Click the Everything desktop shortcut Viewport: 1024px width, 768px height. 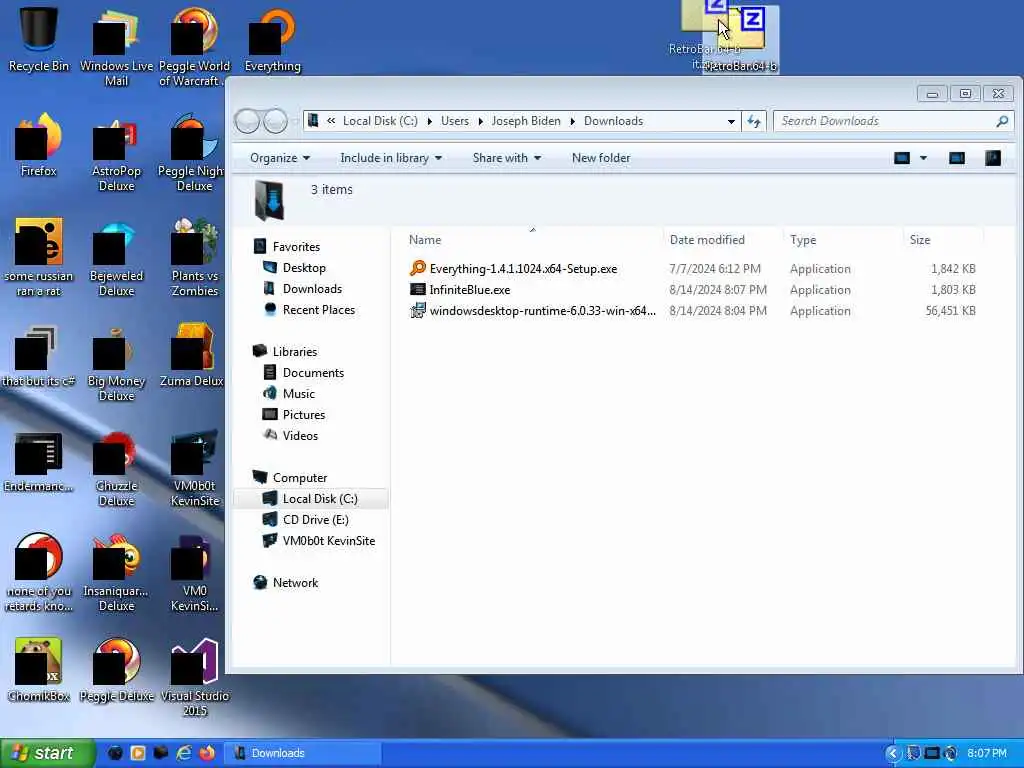(x=272, y=39)
